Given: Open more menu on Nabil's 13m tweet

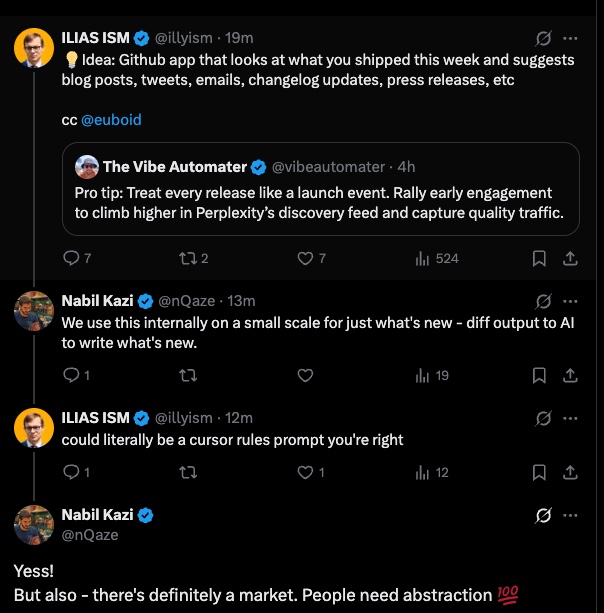Looking at the screenshot, I should pos(570,301).
